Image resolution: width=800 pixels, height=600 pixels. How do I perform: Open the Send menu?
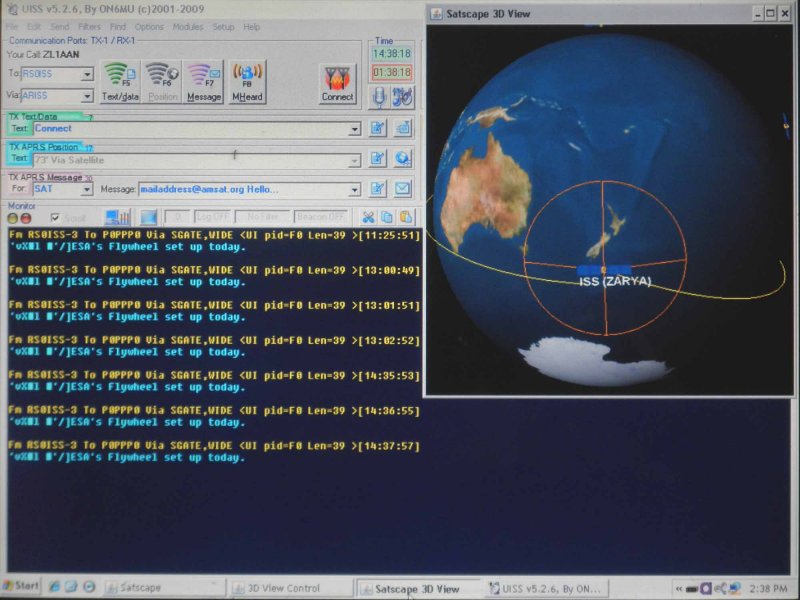point(59,27)
